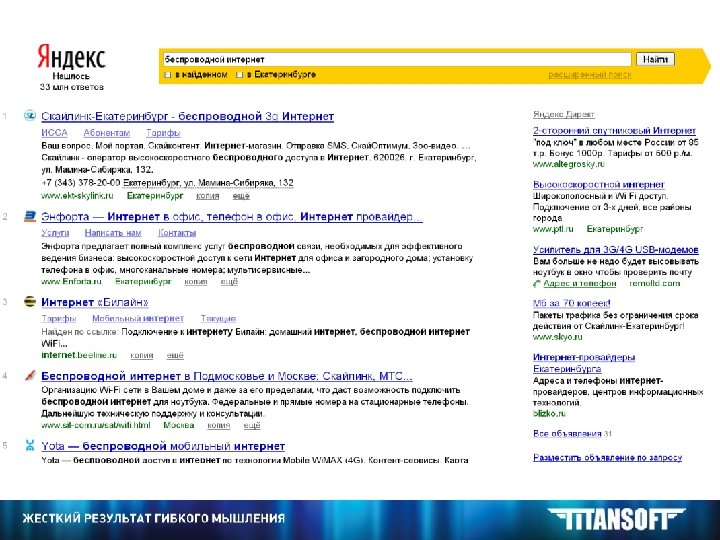
Task: Open the Интернет «Билайн» result title
Action: click(x=95, y=302)
